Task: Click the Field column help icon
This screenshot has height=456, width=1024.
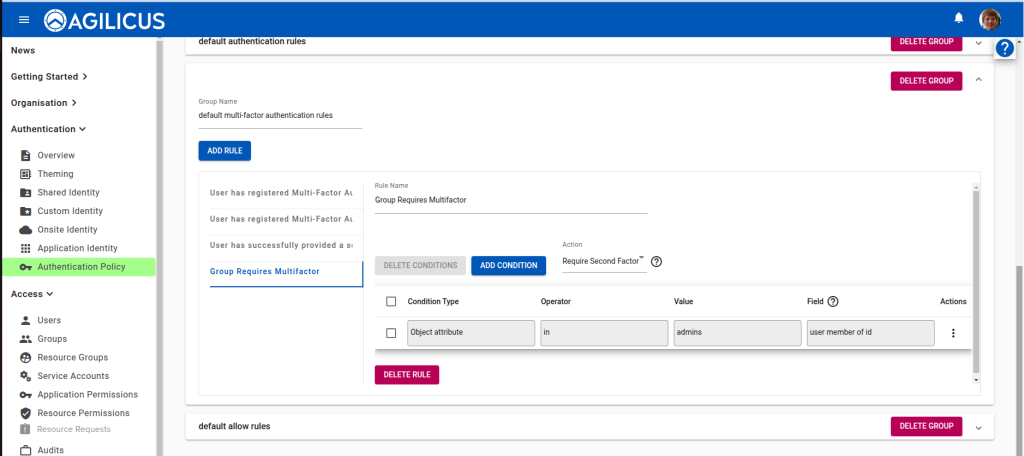Action: coord(833,301)
